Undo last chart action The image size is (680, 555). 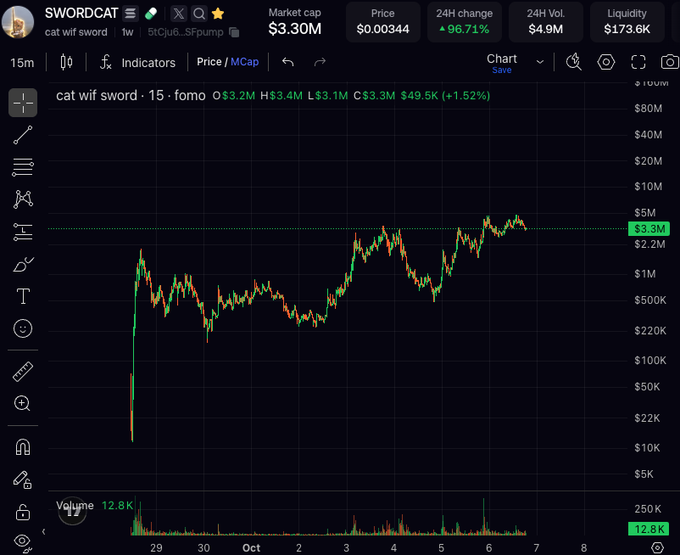pos(288,62)
